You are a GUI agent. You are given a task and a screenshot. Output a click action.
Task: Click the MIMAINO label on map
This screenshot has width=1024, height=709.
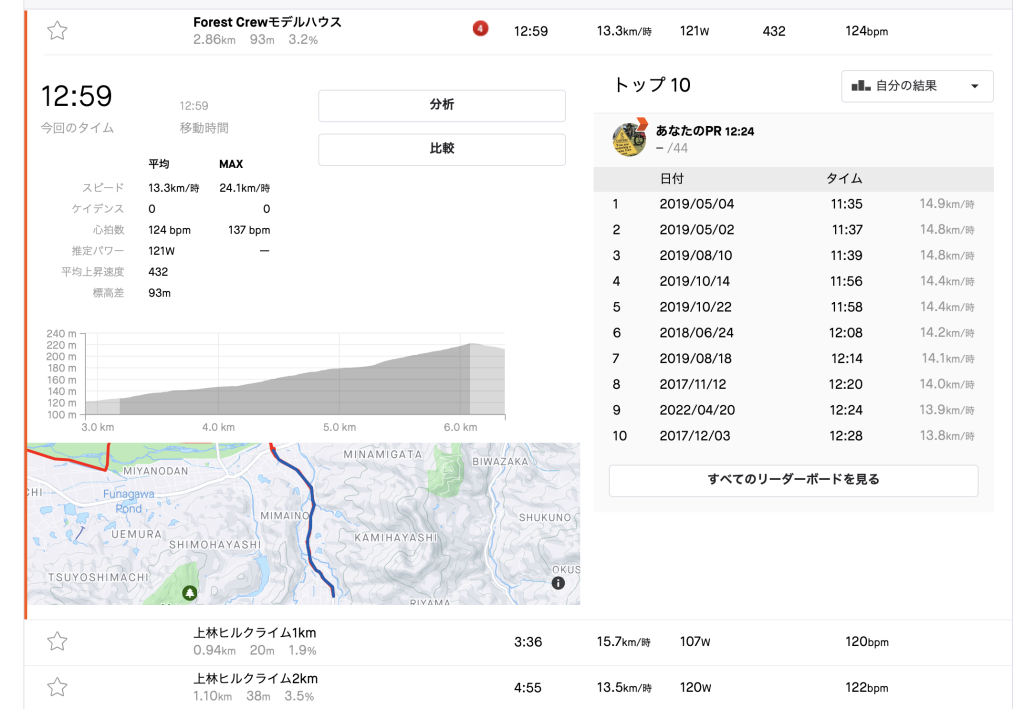(285, 516)
